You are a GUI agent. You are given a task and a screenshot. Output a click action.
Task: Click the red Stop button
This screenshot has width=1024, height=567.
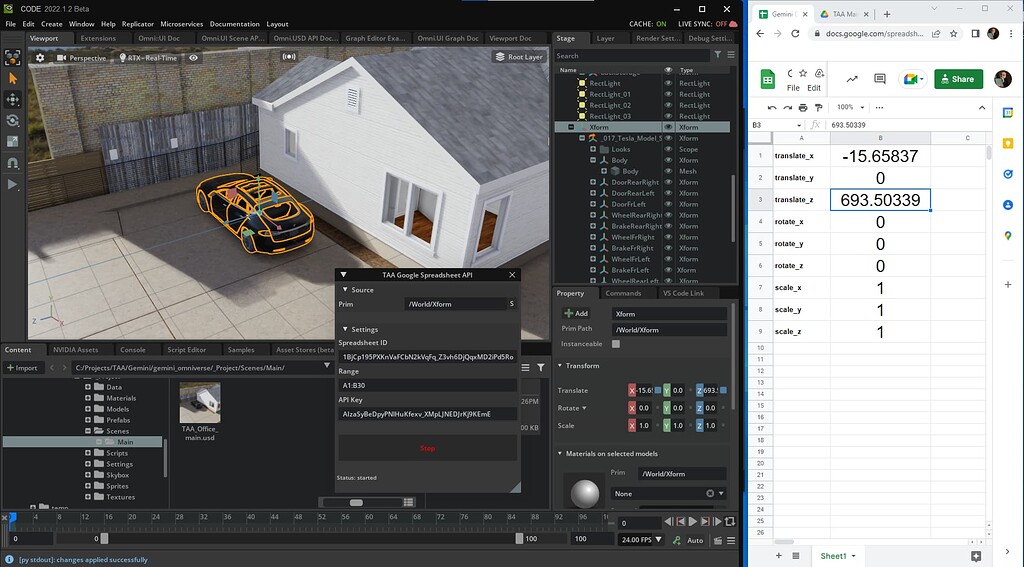click(427, 449)
